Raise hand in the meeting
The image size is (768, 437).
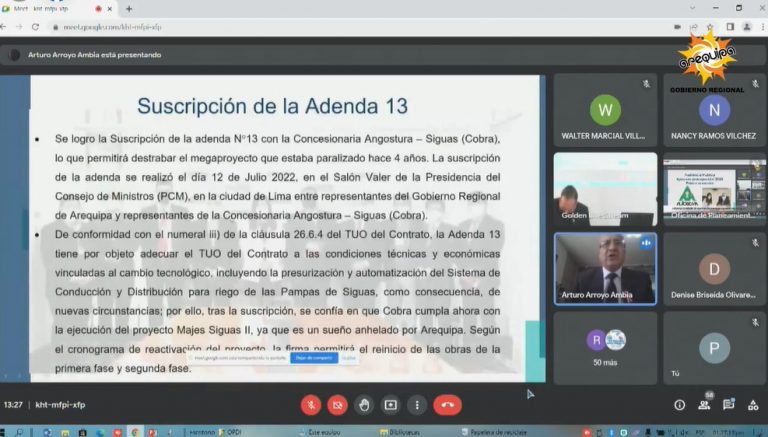point(364,405)
